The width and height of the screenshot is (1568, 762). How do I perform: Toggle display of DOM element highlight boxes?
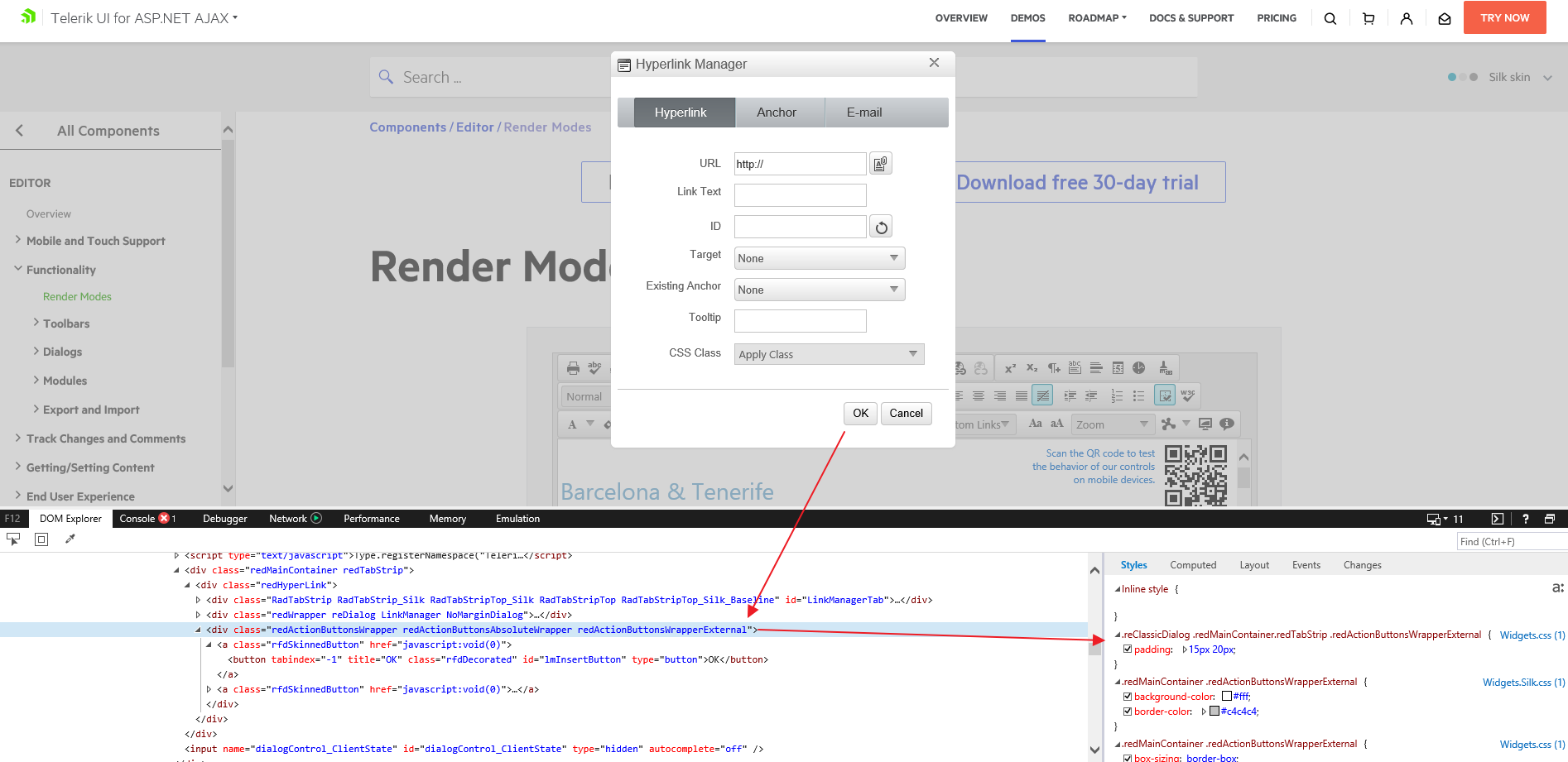pyautogui.click(x=41, y=539)
